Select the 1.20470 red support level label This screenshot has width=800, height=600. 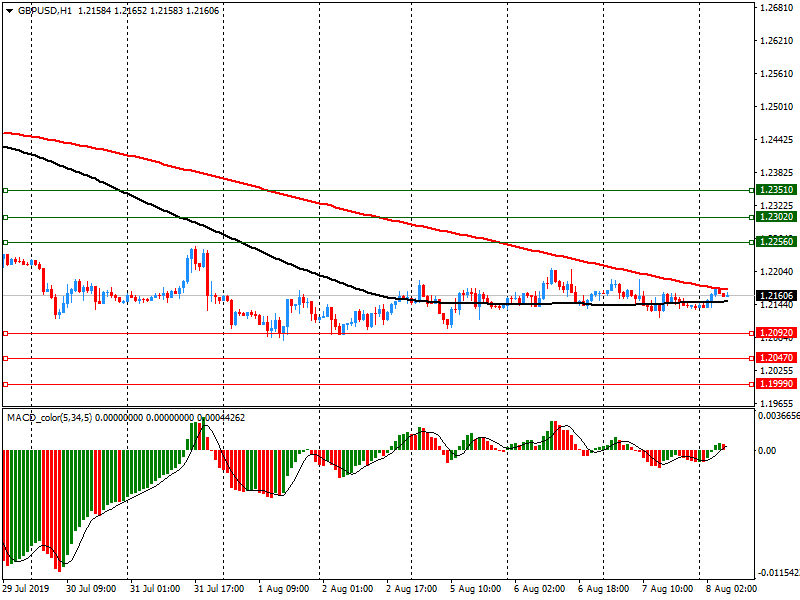tap(776, 358)
